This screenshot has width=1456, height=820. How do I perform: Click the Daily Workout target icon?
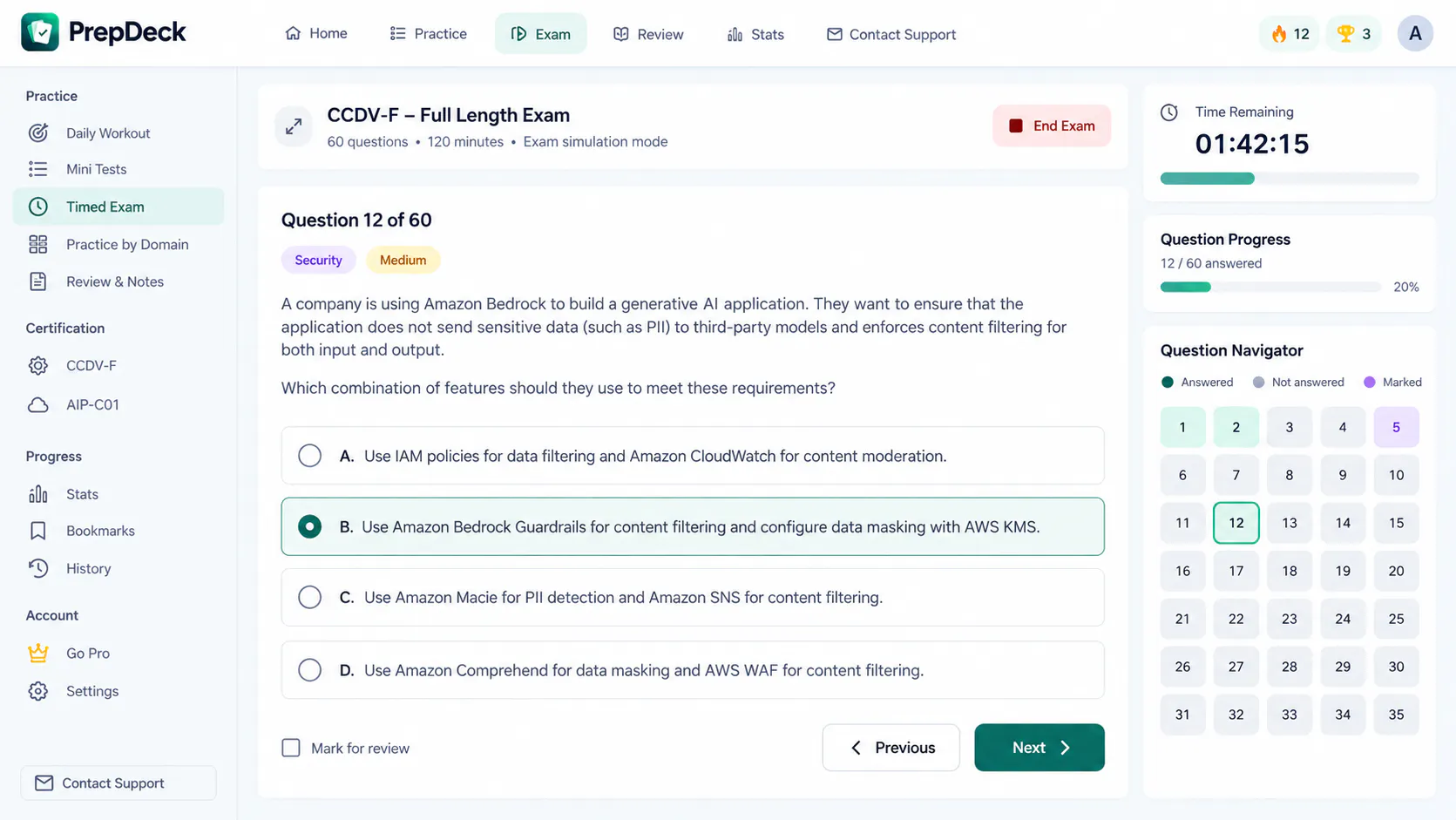point(38,133)
